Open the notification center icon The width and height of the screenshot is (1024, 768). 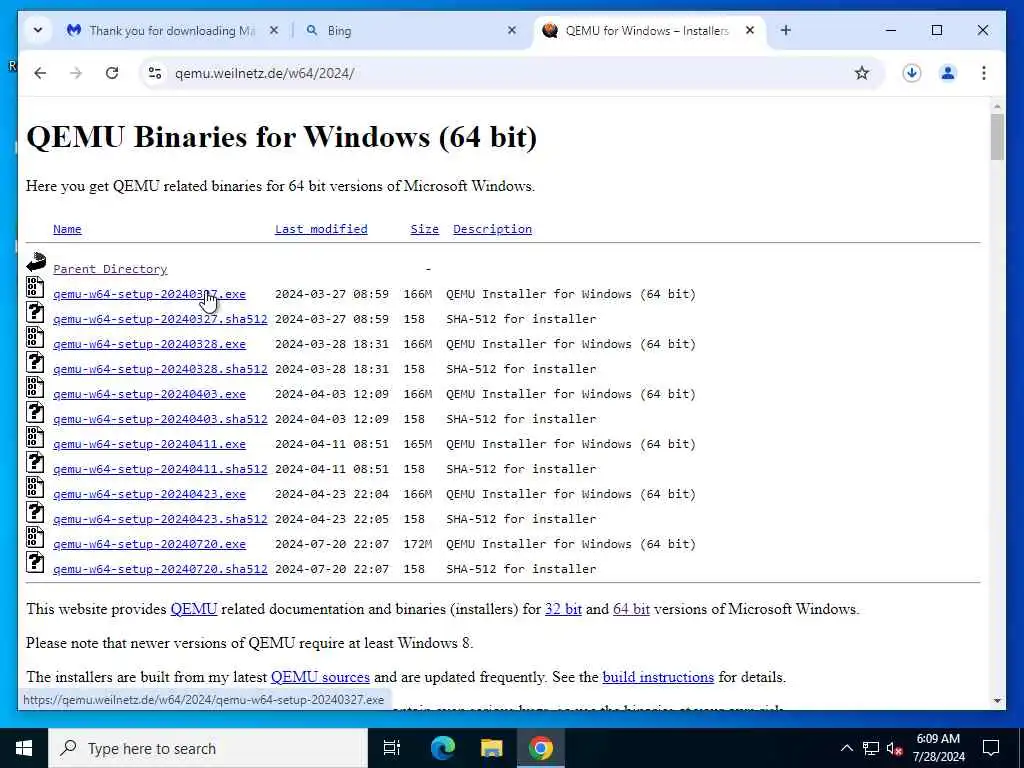991,748
